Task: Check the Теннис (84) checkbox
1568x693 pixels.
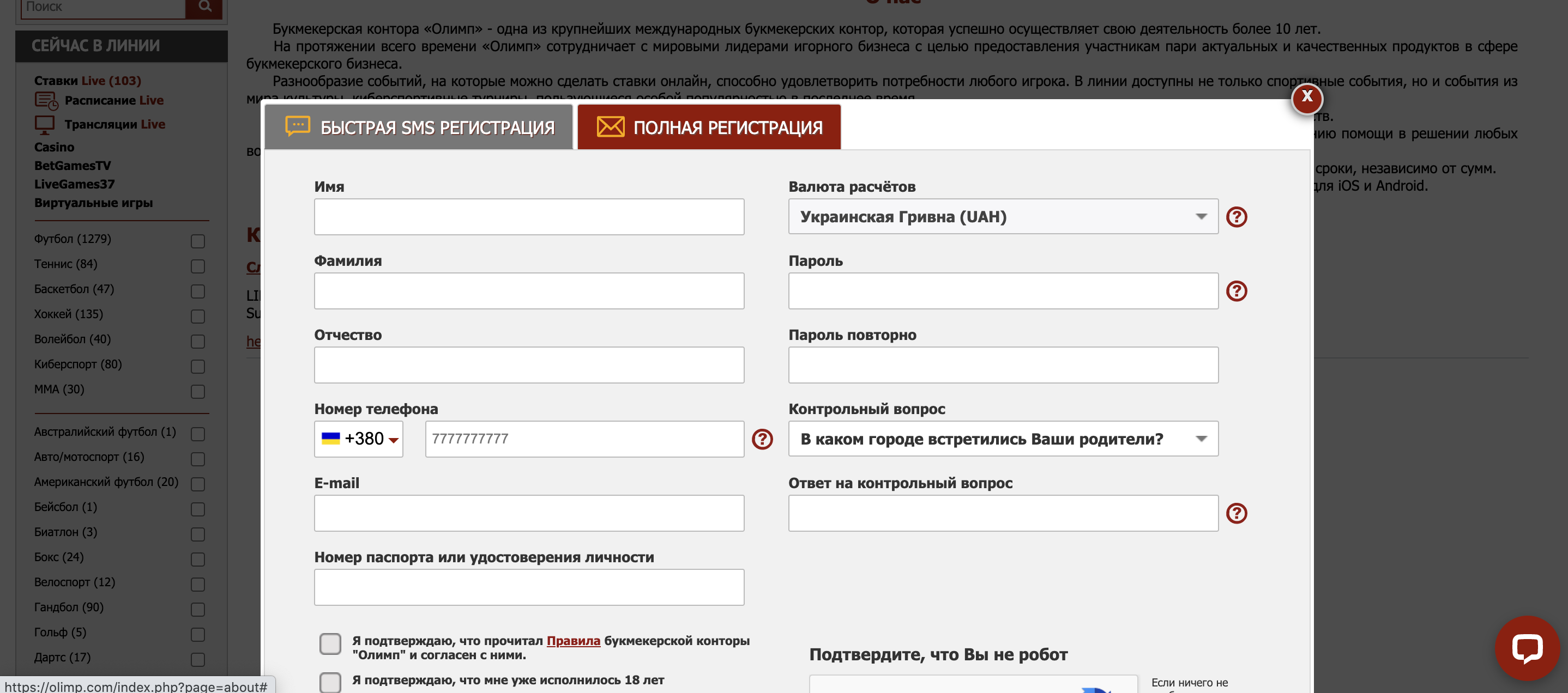Action: [198, 266]
